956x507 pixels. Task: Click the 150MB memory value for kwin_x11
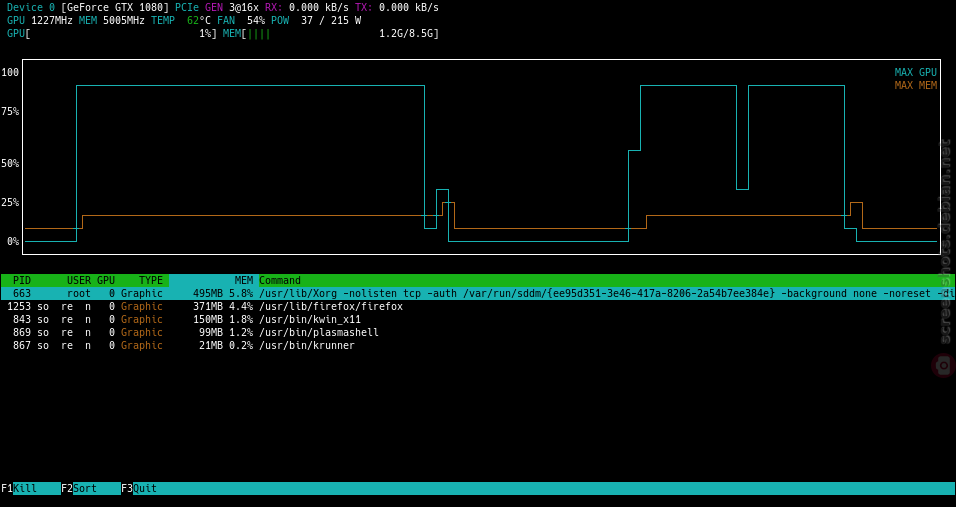click(x=208, y=319)
